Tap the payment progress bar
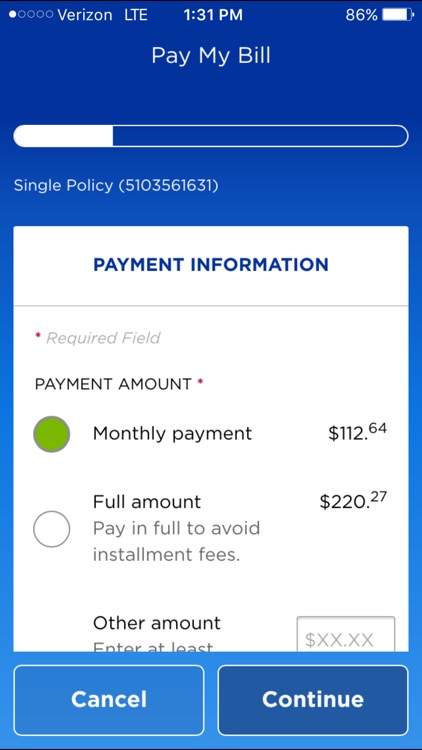Screen dimensions: 422x750 point(211,136)
